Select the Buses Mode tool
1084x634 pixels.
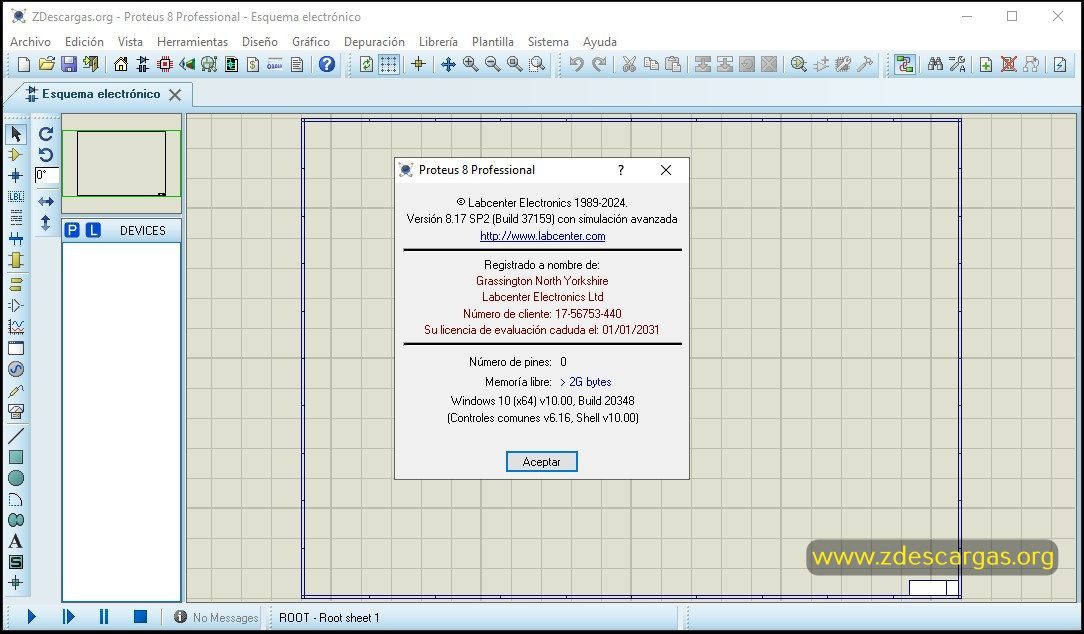click(x=16, y=239)
